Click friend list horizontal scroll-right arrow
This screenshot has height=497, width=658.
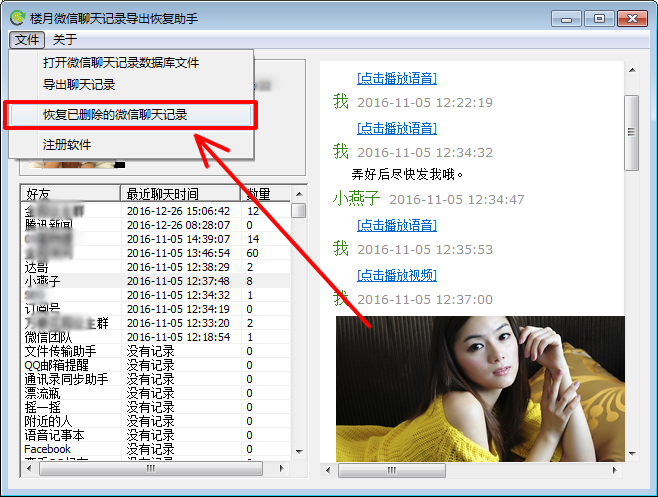pos(282,468)
